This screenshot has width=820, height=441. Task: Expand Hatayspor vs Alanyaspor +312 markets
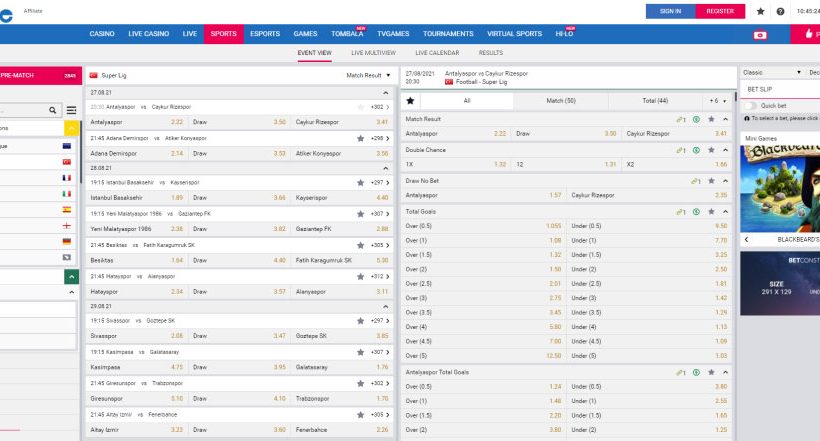380,276
